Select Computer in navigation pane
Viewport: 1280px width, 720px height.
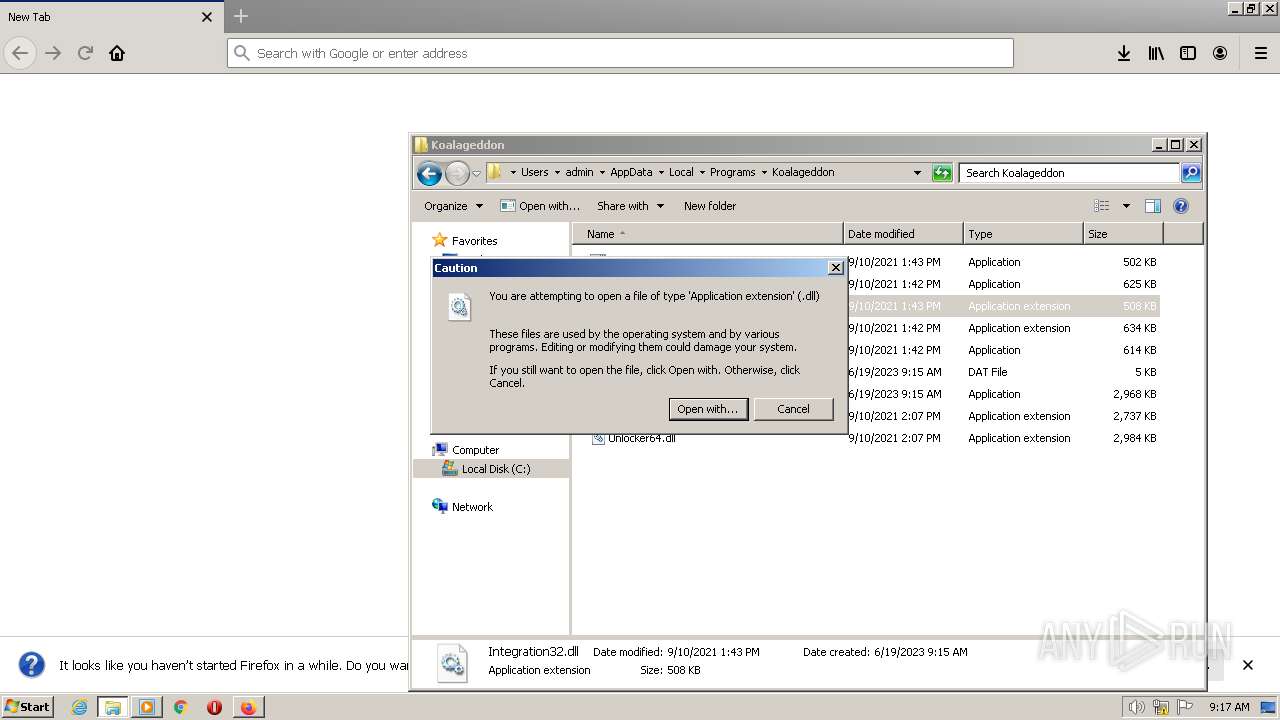coord(475,450)
